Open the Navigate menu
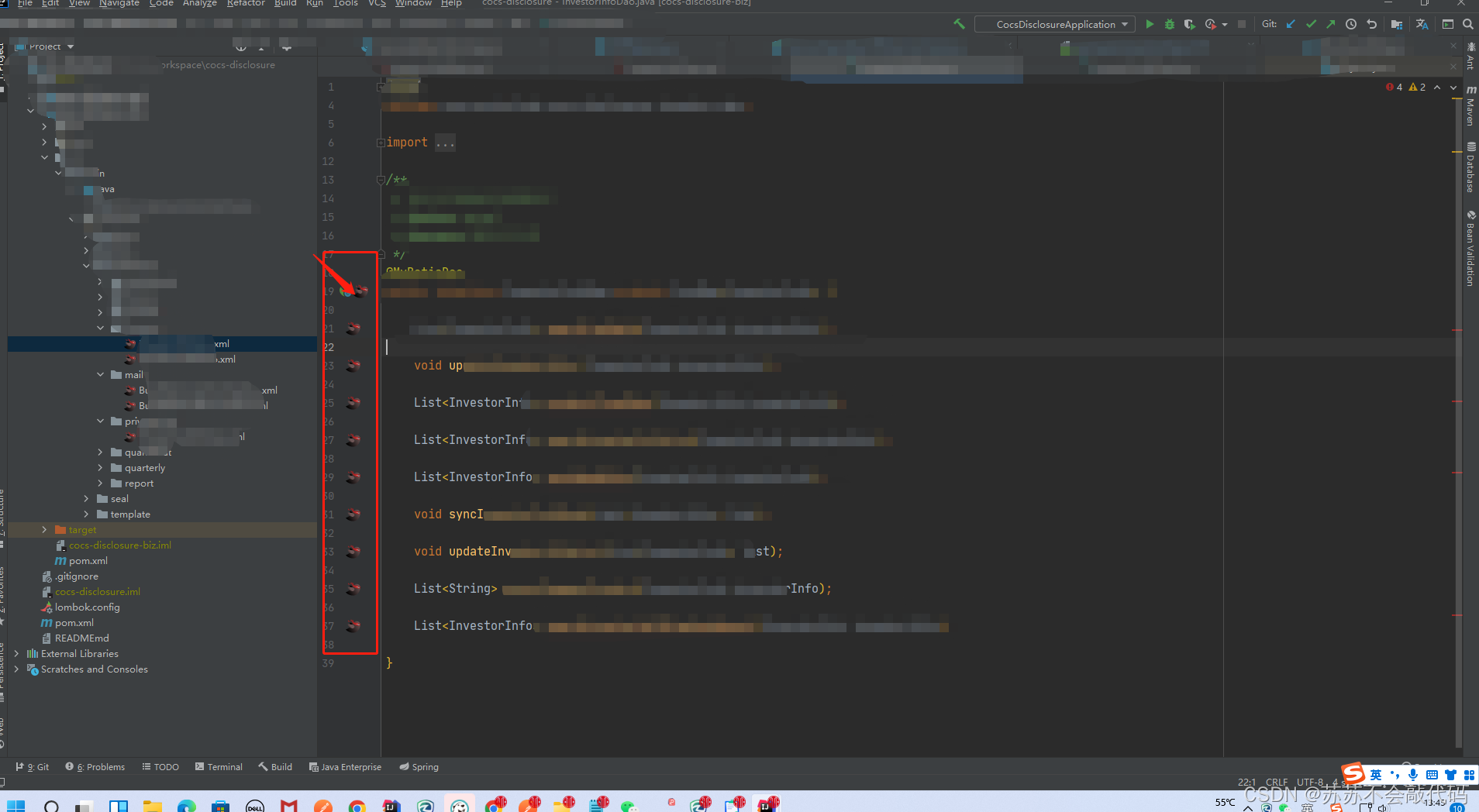Screen dimensions: 1479x812 [x=120, y=4]
